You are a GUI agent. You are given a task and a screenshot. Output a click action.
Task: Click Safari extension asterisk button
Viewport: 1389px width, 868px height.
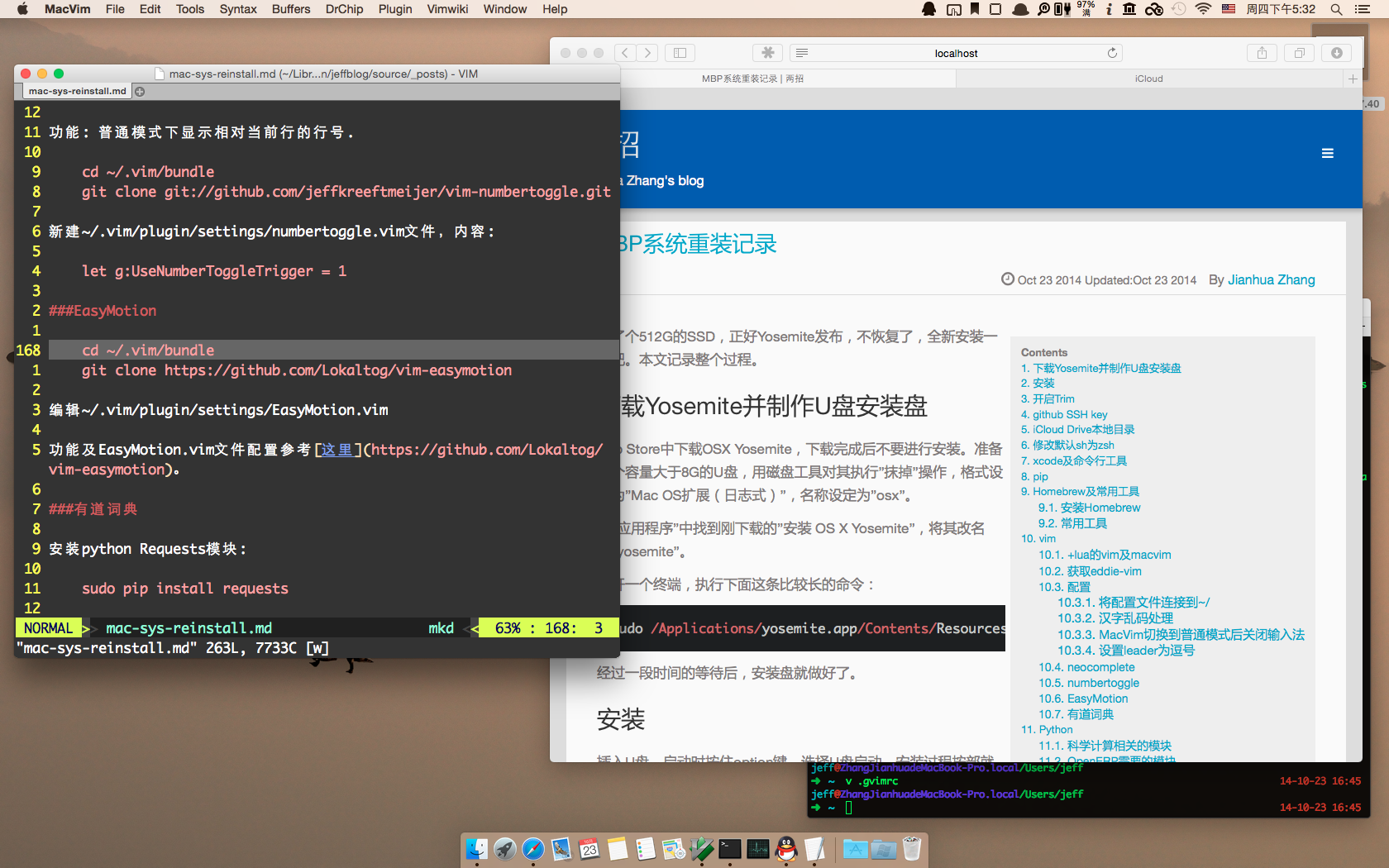tap(767, 53)
